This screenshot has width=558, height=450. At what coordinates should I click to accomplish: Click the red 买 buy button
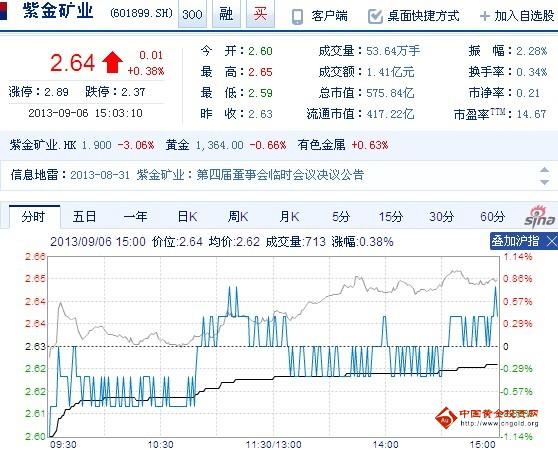click(x=260, y=14)
